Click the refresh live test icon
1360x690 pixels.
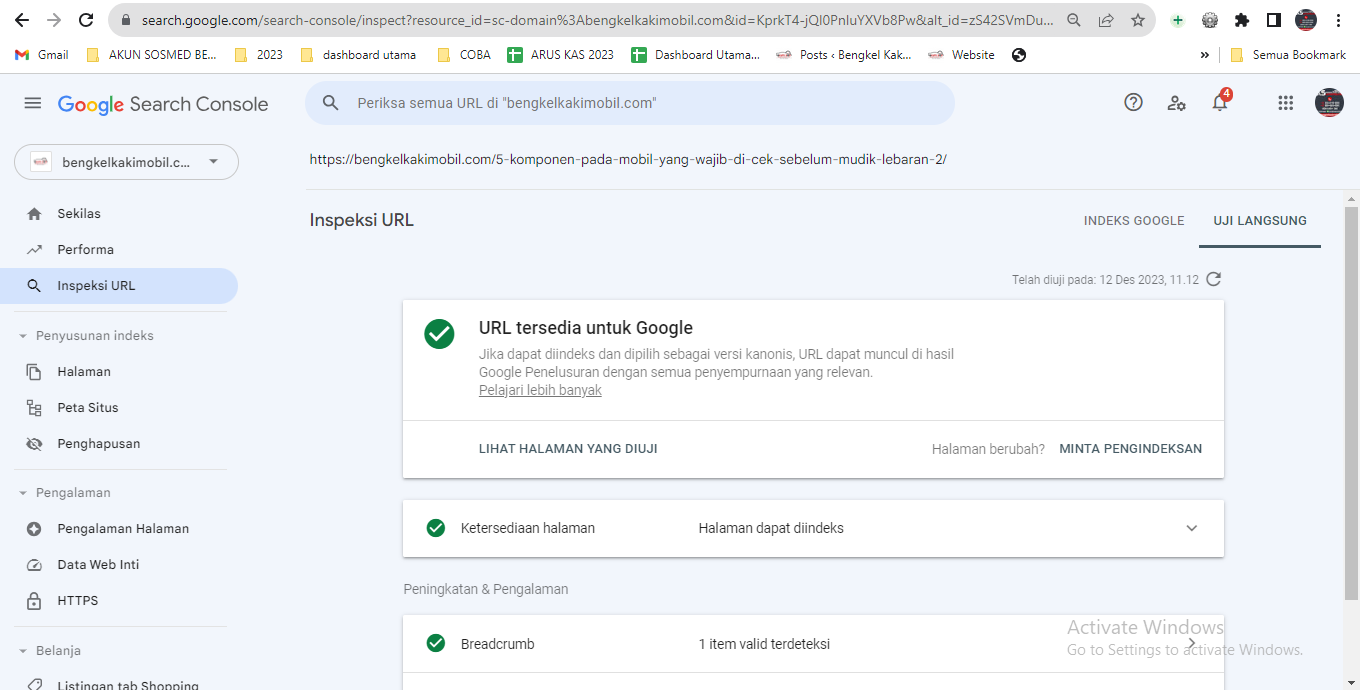tap(1214, 279)
